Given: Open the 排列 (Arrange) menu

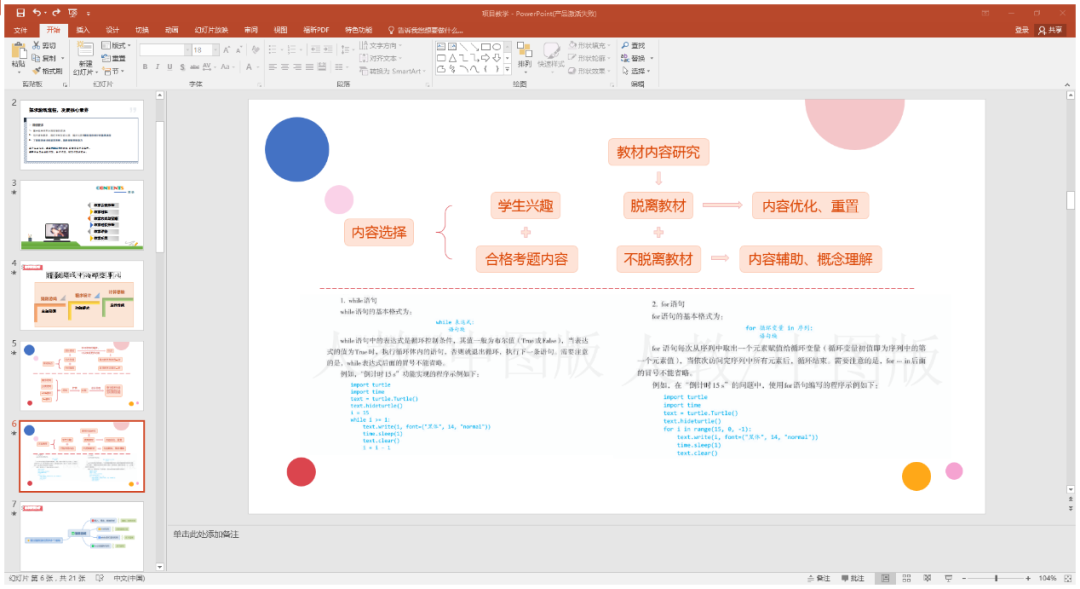Looking at the screenshot, I should coord(525,55).
